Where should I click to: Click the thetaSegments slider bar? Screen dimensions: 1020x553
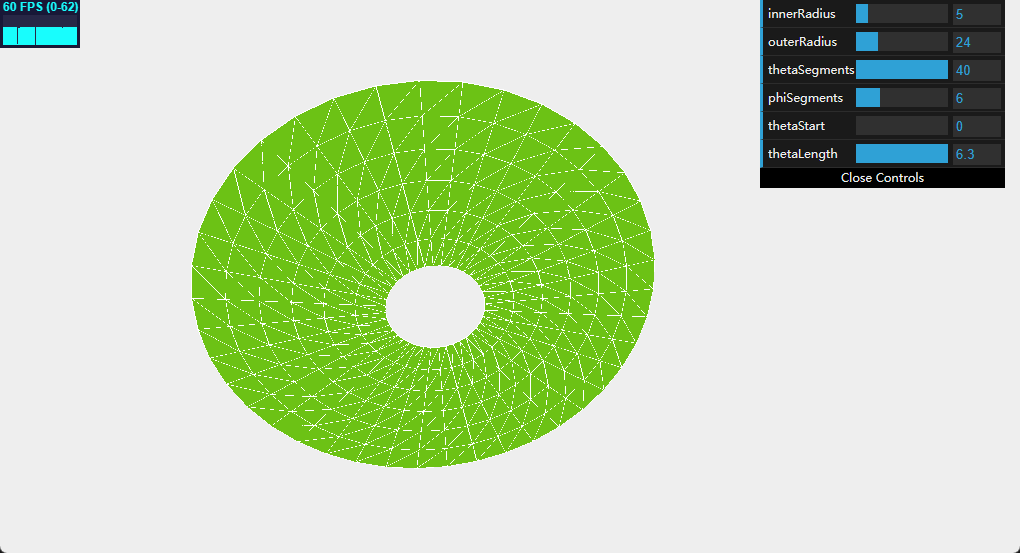click(x=901, y=70)
